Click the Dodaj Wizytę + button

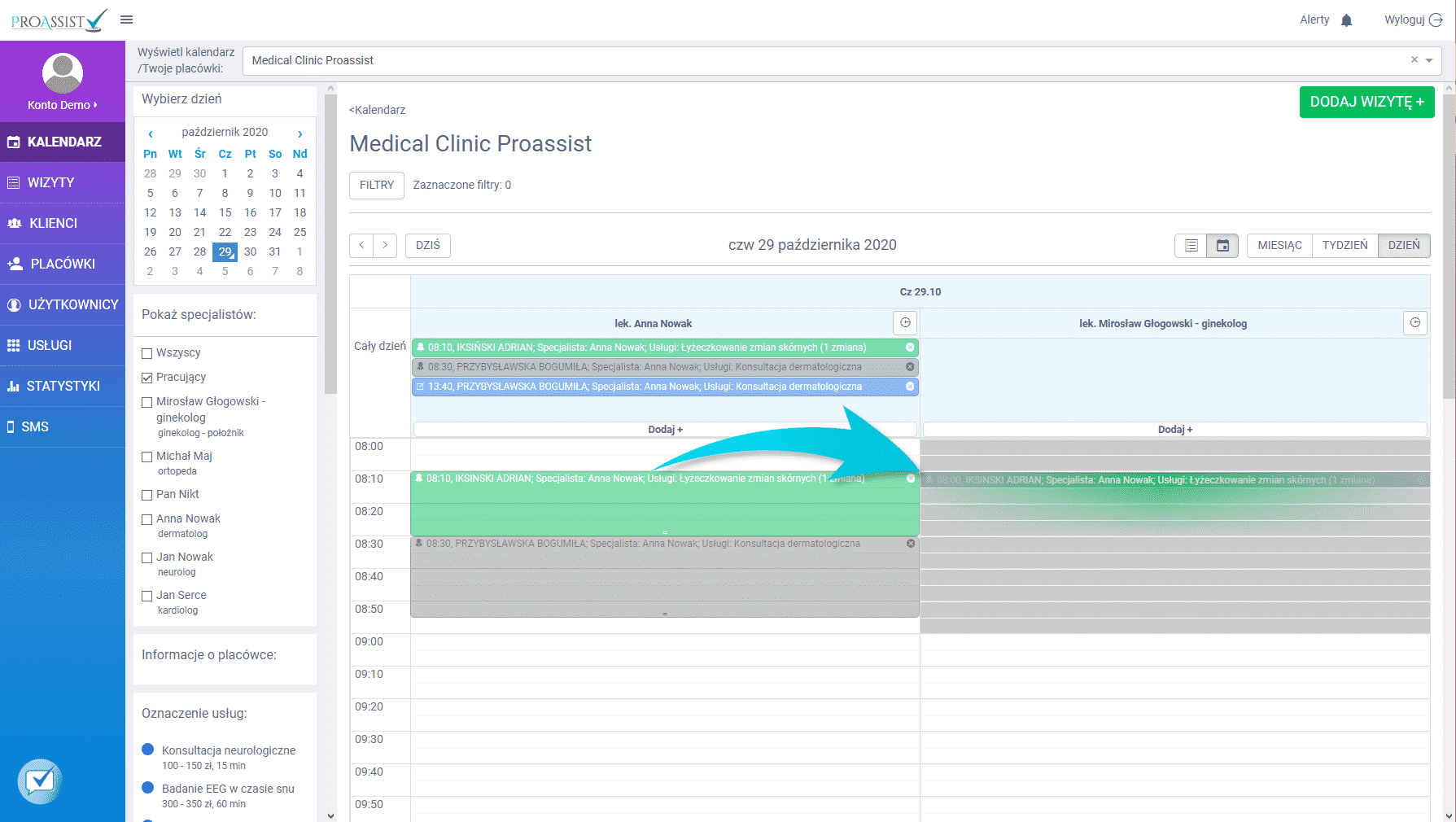[1367, 102]
